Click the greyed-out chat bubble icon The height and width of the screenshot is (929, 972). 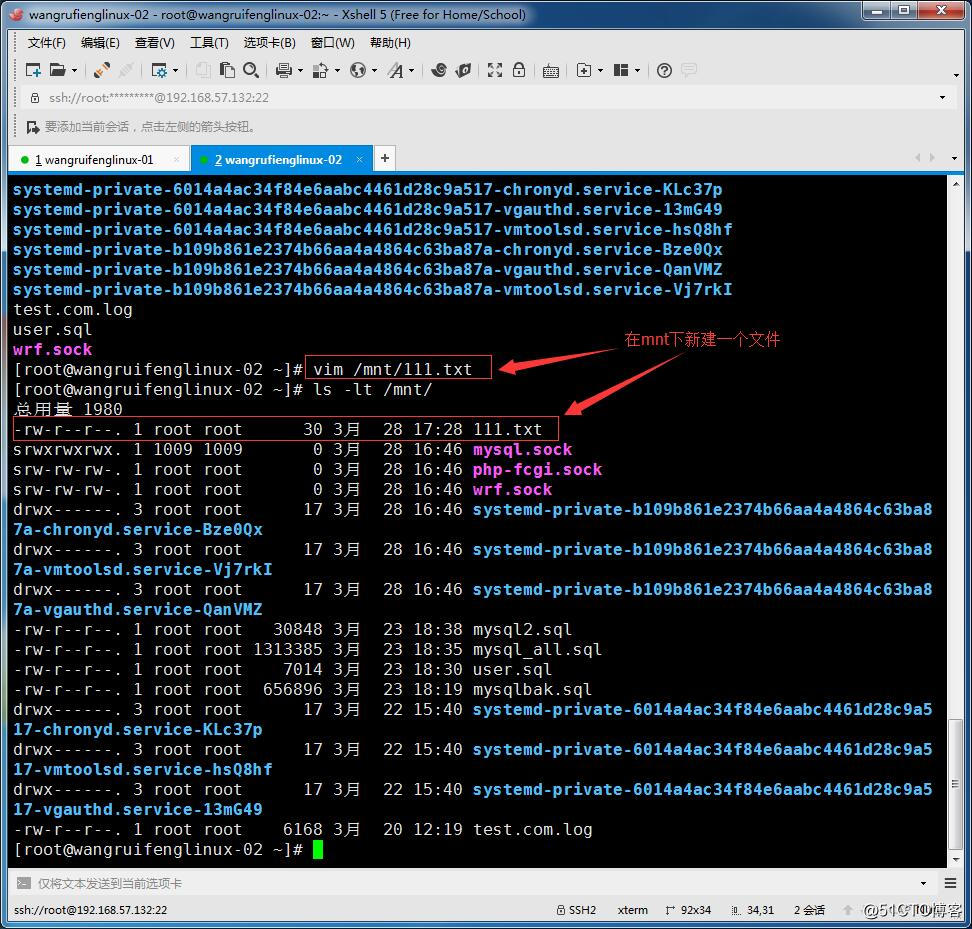click(689, 70)
